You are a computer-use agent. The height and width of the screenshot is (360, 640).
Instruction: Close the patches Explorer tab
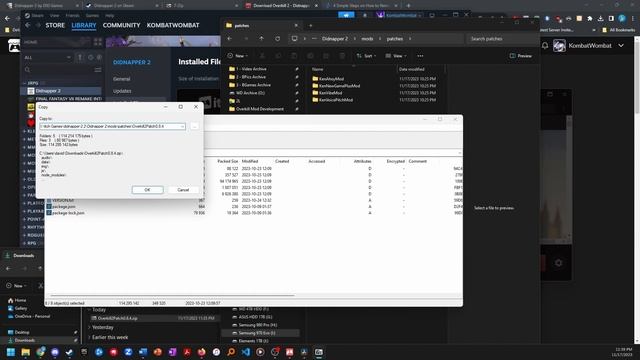point(296,25)
